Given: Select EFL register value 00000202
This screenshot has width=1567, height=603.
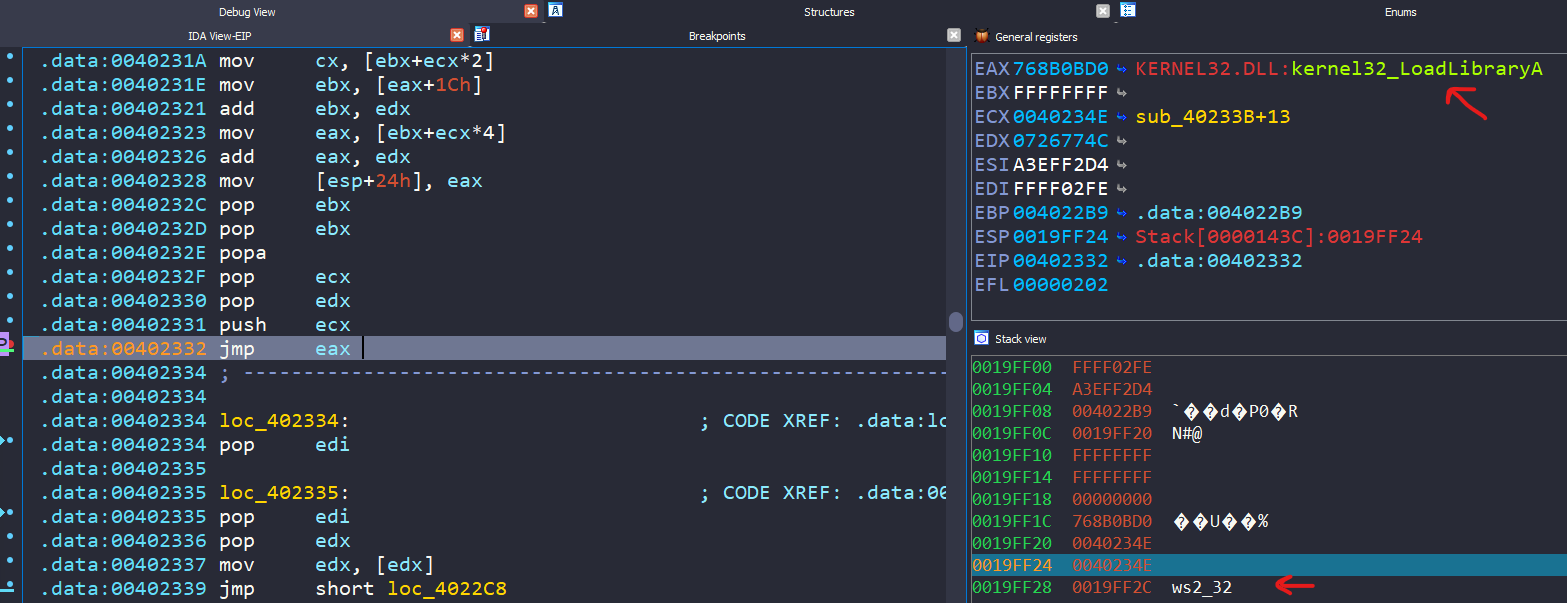Looking at the screenshot, I should click(x=1061, y=285).
